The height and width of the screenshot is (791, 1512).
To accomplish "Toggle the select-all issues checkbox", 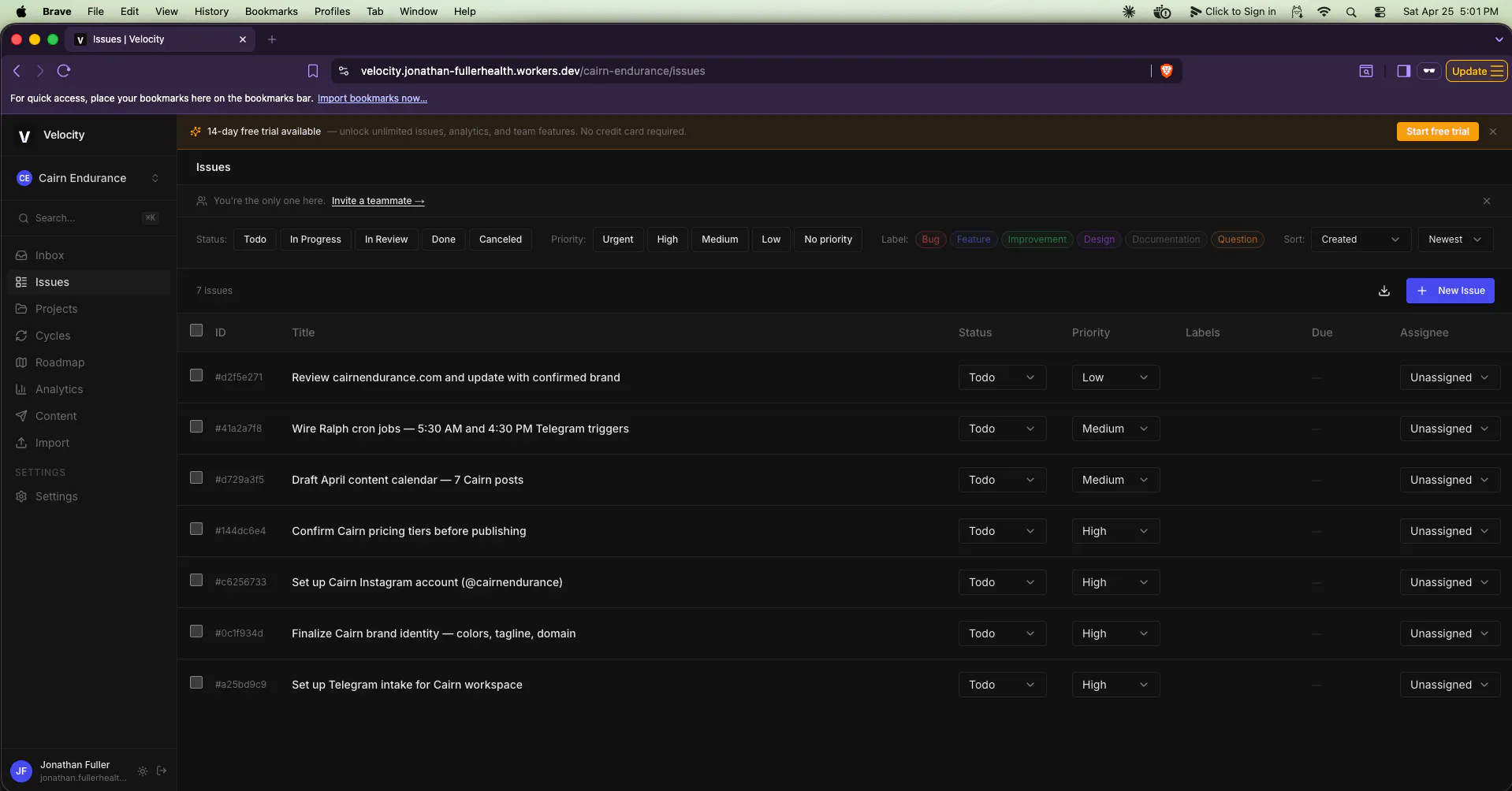I will pos(196,330).
